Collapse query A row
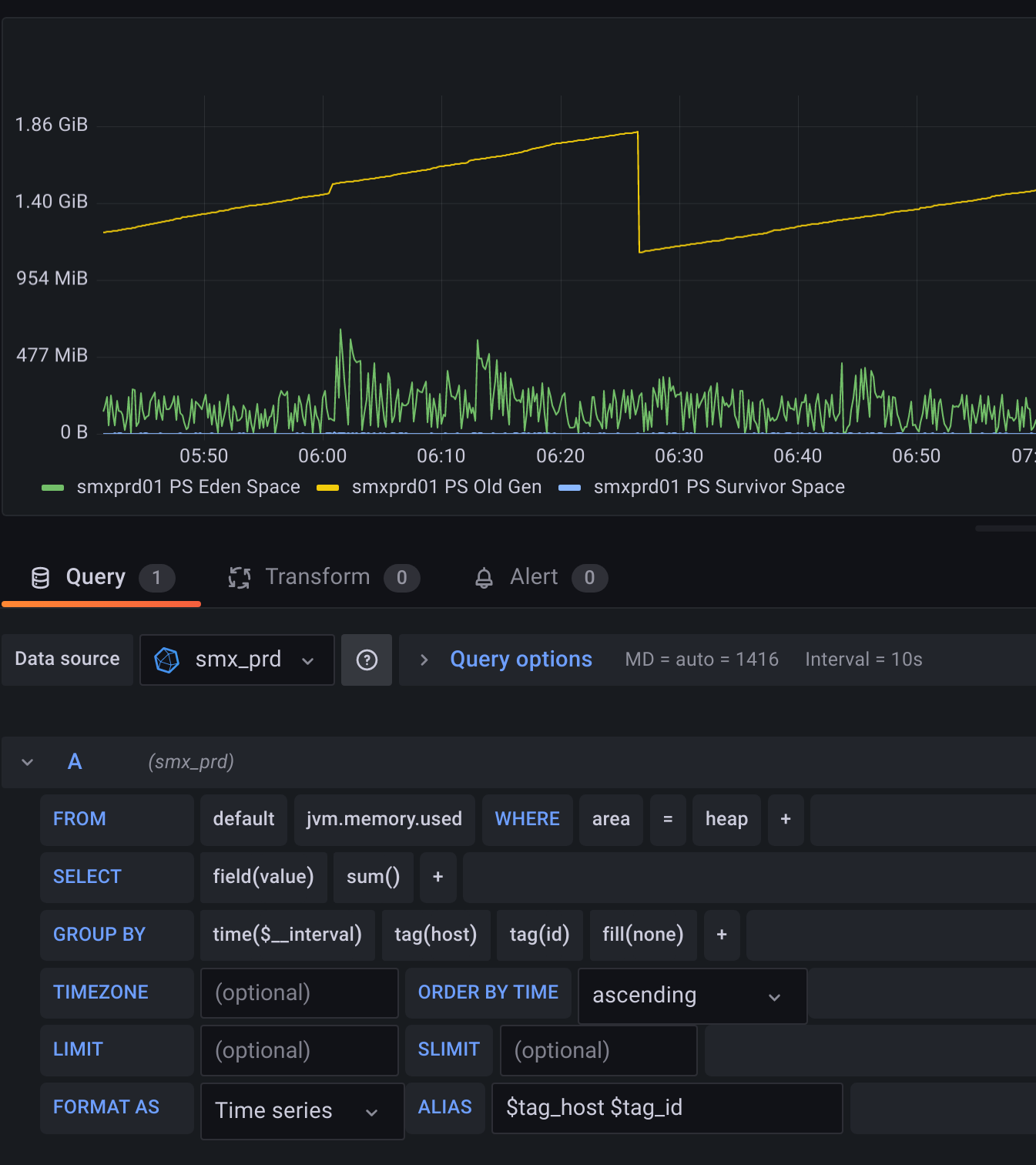Screen dimensions: 1036x1165 (x=28, y=762)
